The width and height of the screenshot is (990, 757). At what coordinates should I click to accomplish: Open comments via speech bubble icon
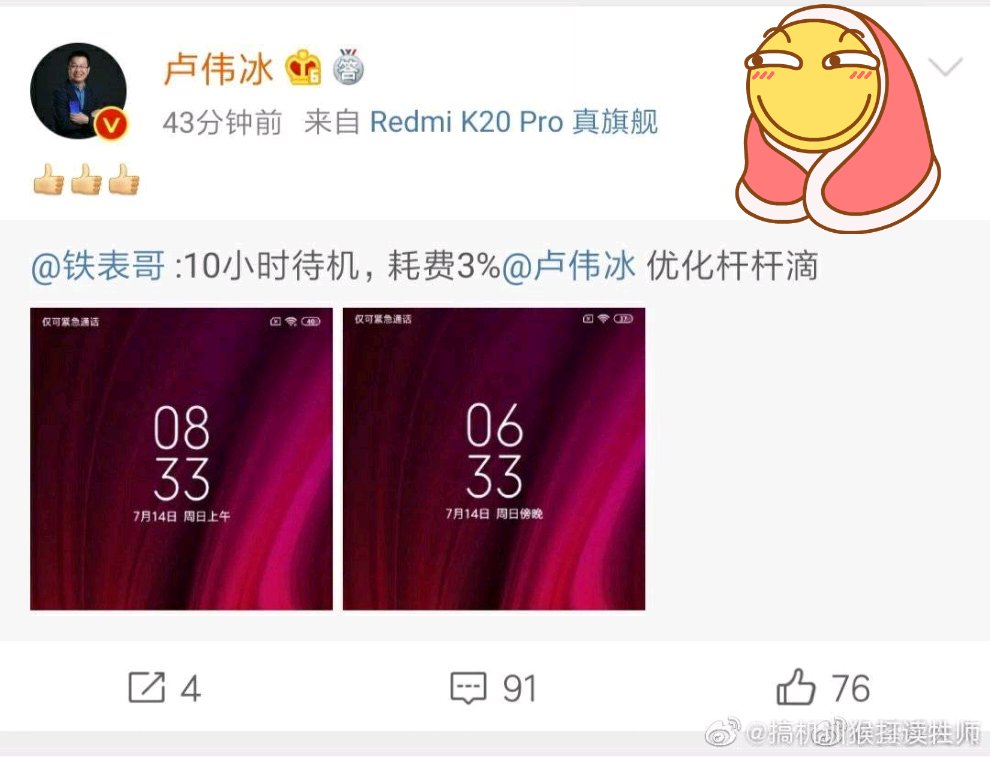point(468,688)
